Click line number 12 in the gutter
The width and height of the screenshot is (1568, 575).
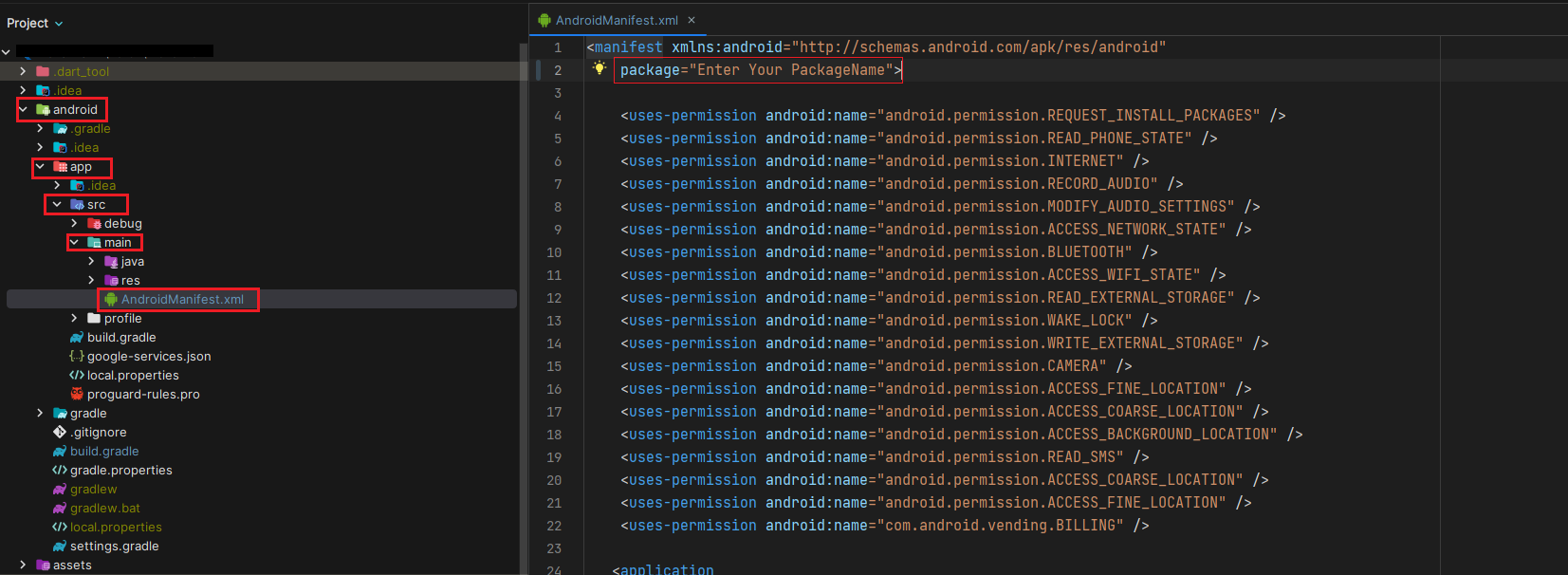(x=554, y=298)
